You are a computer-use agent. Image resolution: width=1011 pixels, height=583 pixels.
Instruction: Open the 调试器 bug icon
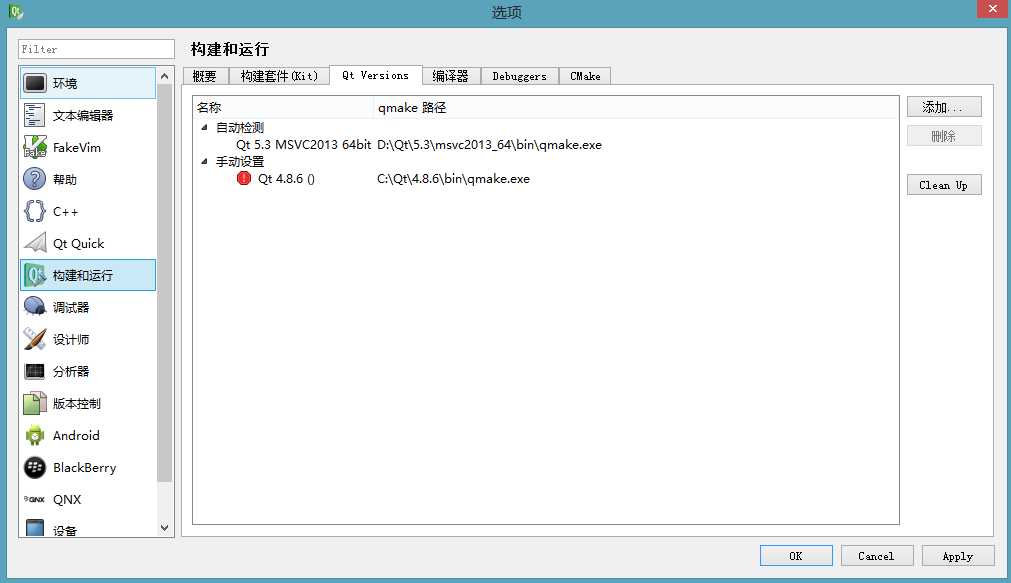(35, 307)
